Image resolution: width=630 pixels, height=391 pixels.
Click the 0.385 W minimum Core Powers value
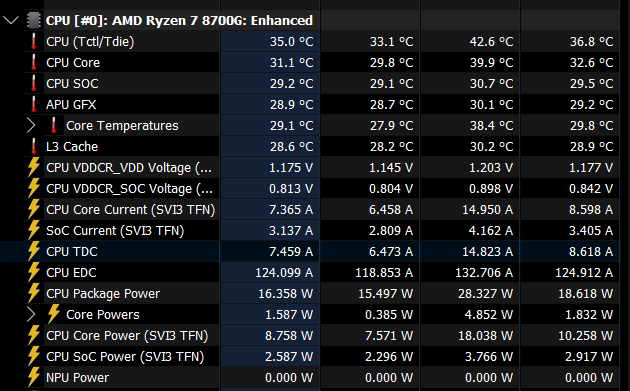point(389,315)
